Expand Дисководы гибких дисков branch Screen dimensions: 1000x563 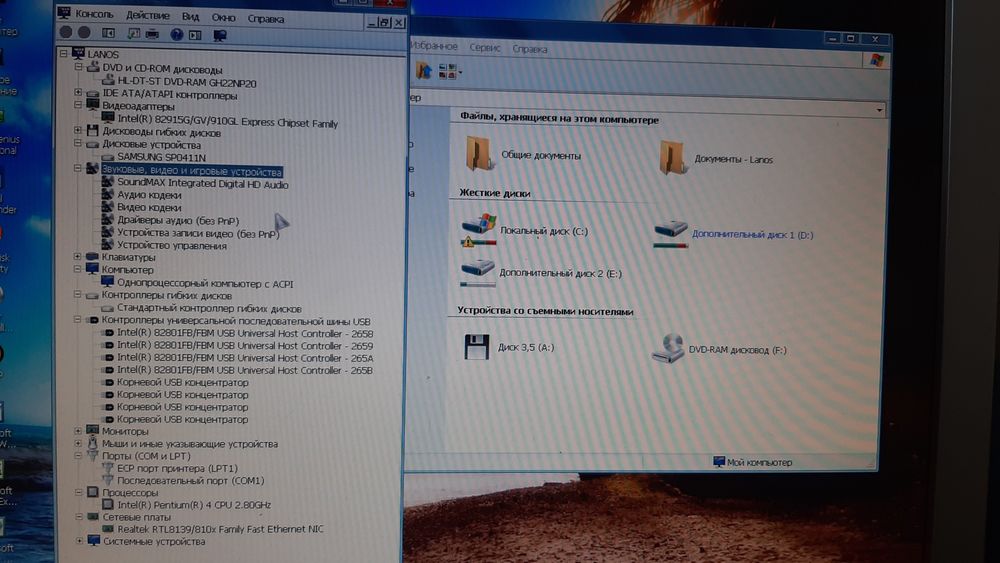pos(78,130)
